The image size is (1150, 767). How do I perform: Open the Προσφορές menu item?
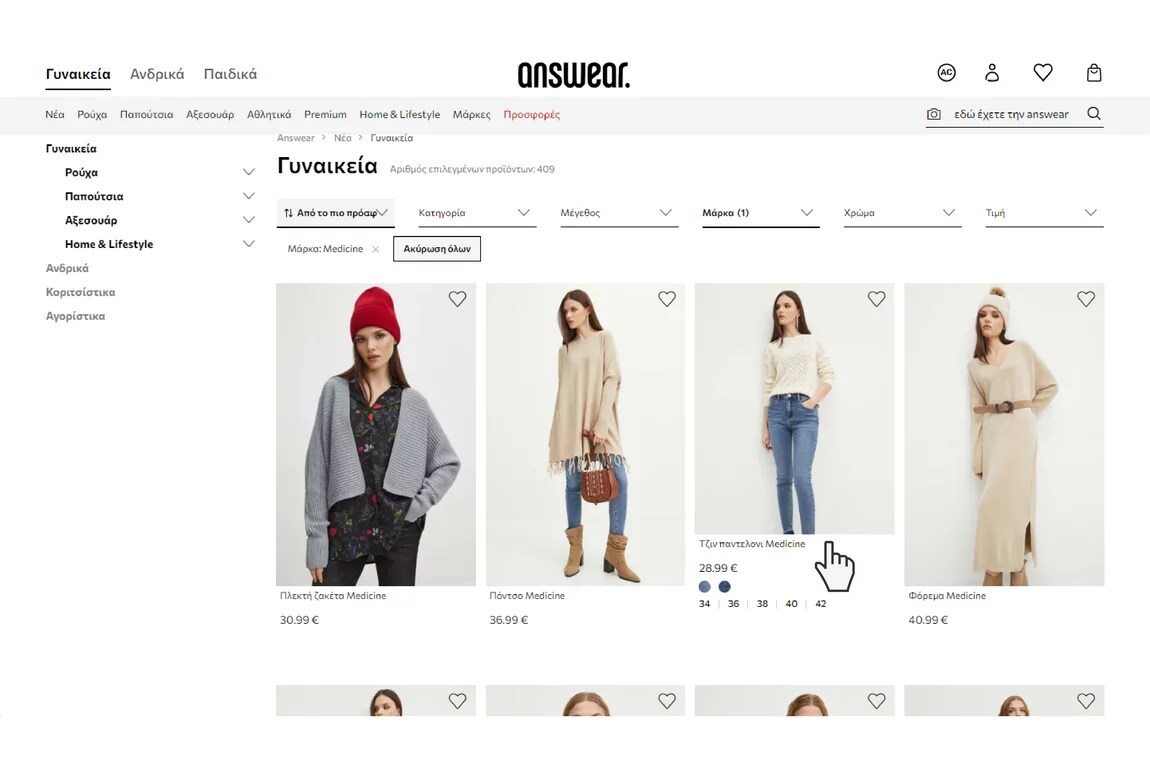pos(532,114)
